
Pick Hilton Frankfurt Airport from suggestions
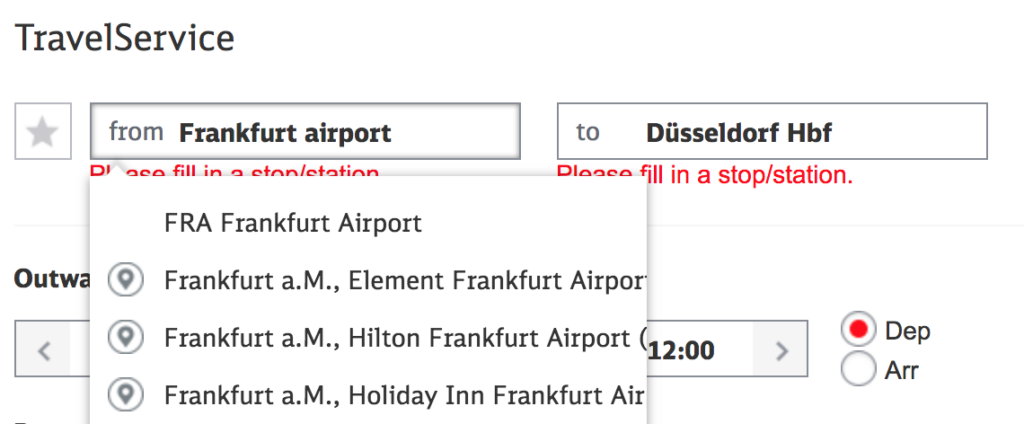[368, 337]
